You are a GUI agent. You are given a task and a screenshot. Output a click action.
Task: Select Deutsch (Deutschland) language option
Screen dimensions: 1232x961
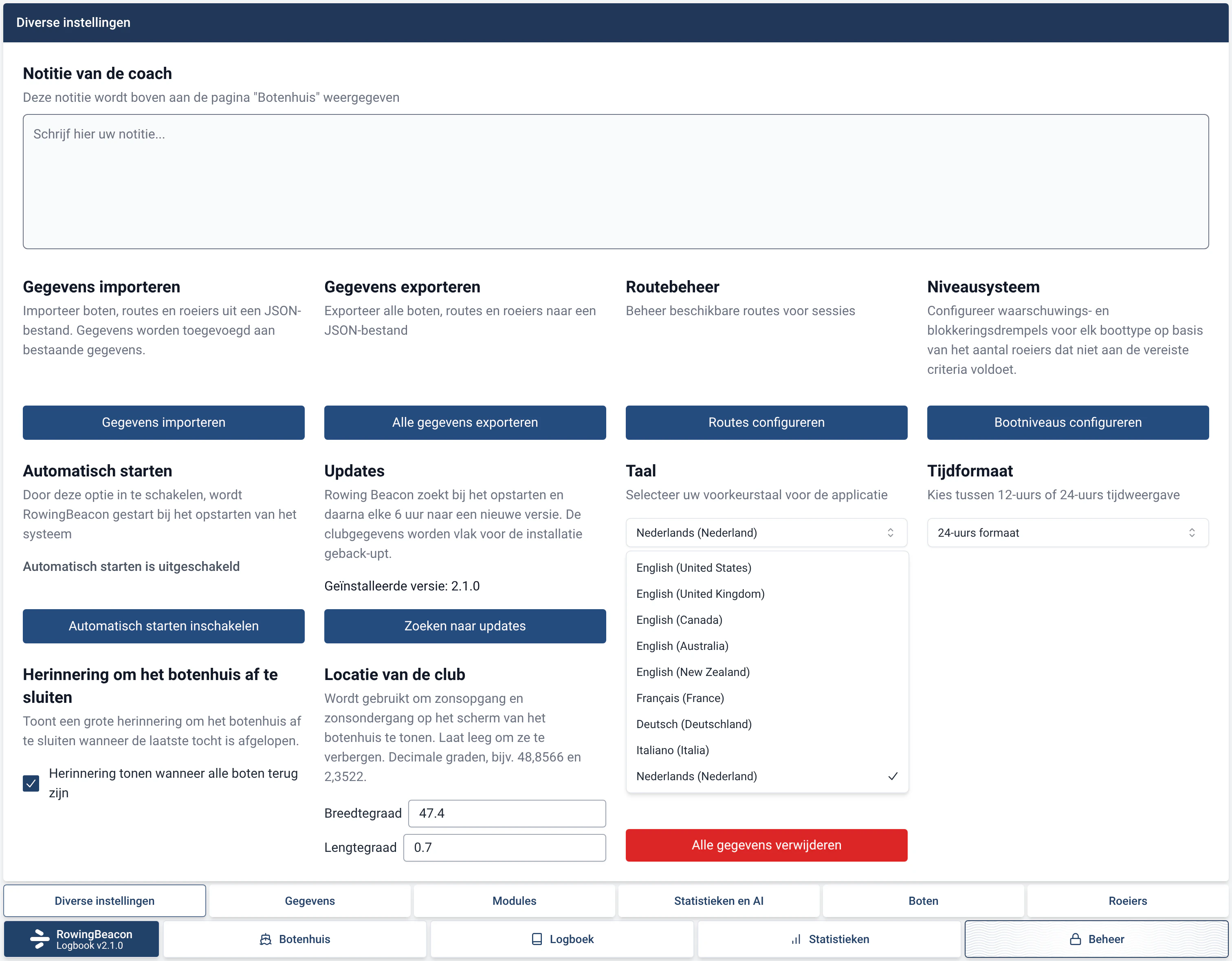767,724
